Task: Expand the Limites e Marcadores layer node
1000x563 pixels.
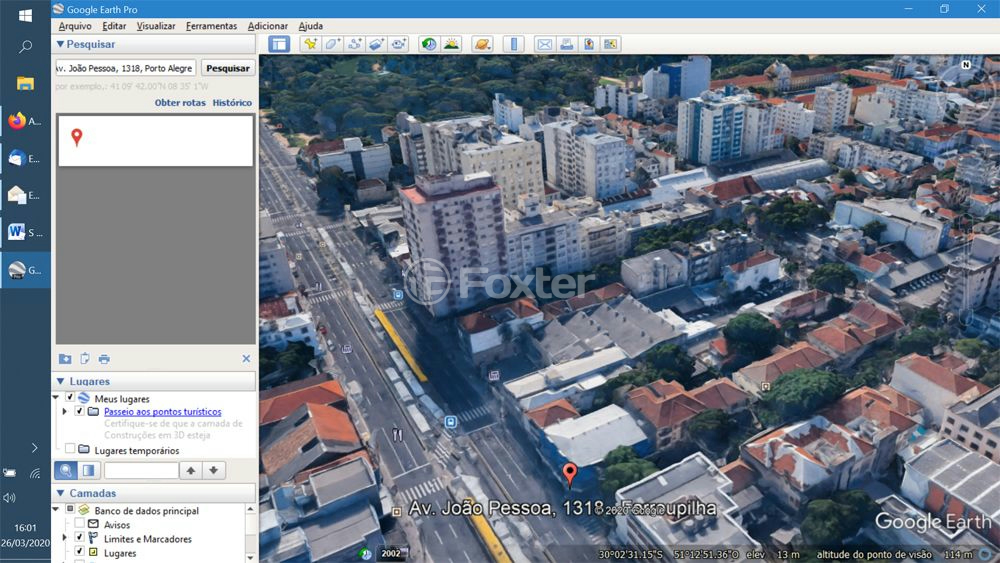Action: click(x=64, y=538)
